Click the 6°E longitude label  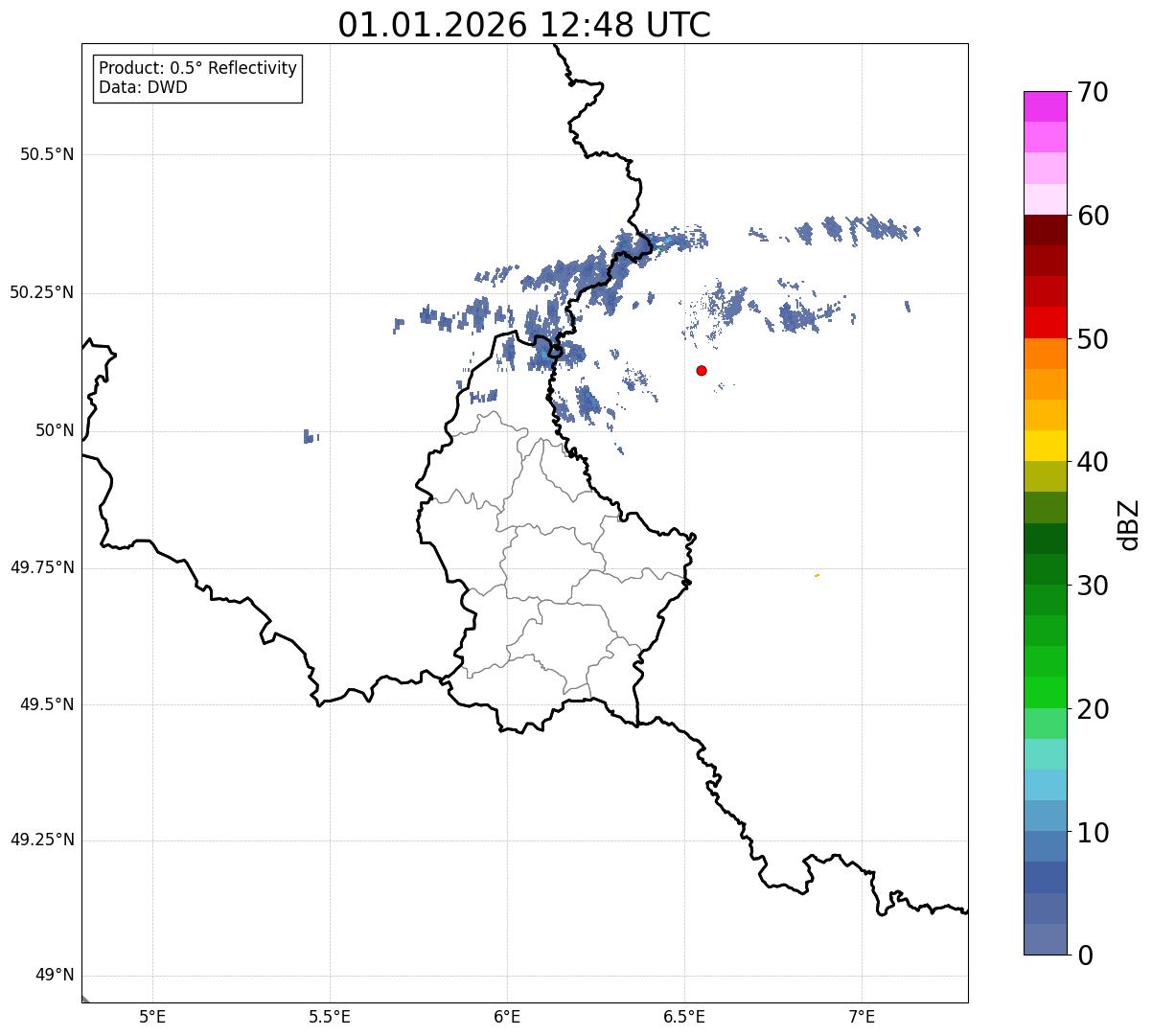(x=507, y=1016)
